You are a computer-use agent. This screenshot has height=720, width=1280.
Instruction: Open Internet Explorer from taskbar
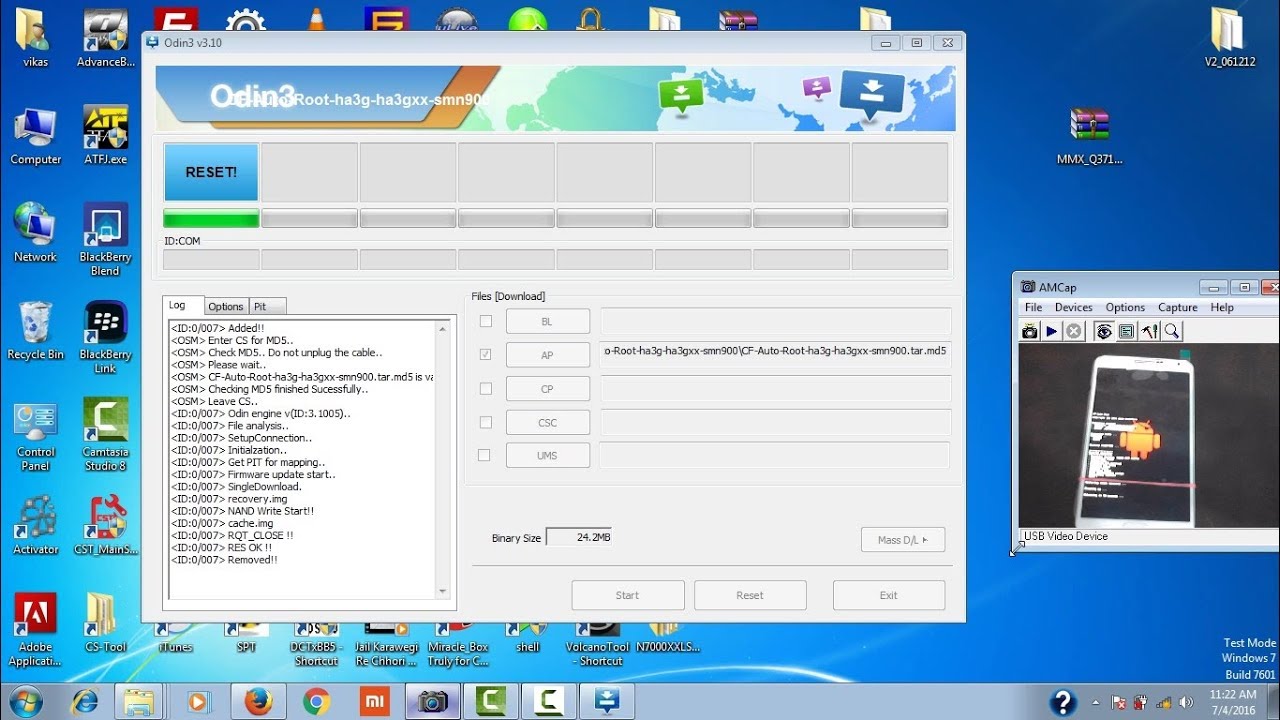tap(84, 701)
